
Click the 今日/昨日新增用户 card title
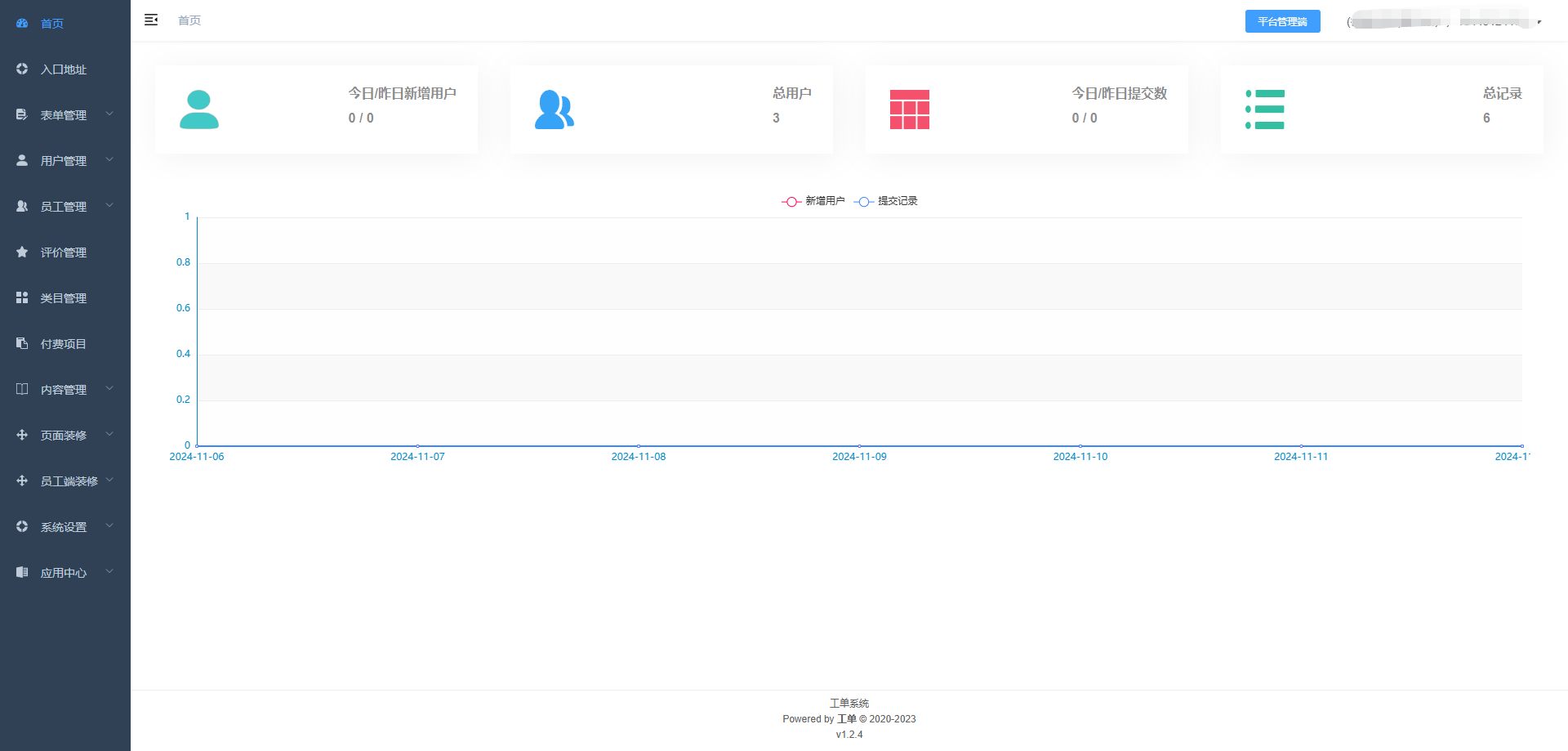pos(403,93)
